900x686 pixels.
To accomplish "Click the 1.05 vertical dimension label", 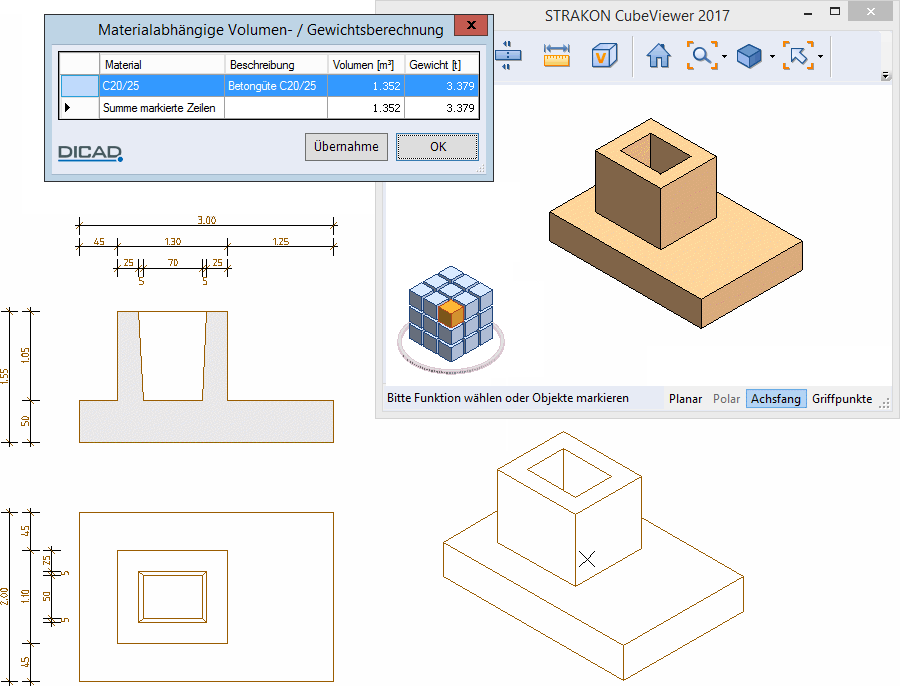I will 25,356.
